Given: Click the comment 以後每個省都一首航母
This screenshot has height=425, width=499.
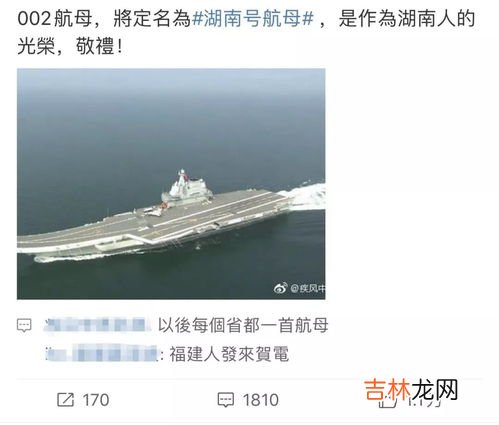Looking at the screenshot, I should (x=243, y=325).
